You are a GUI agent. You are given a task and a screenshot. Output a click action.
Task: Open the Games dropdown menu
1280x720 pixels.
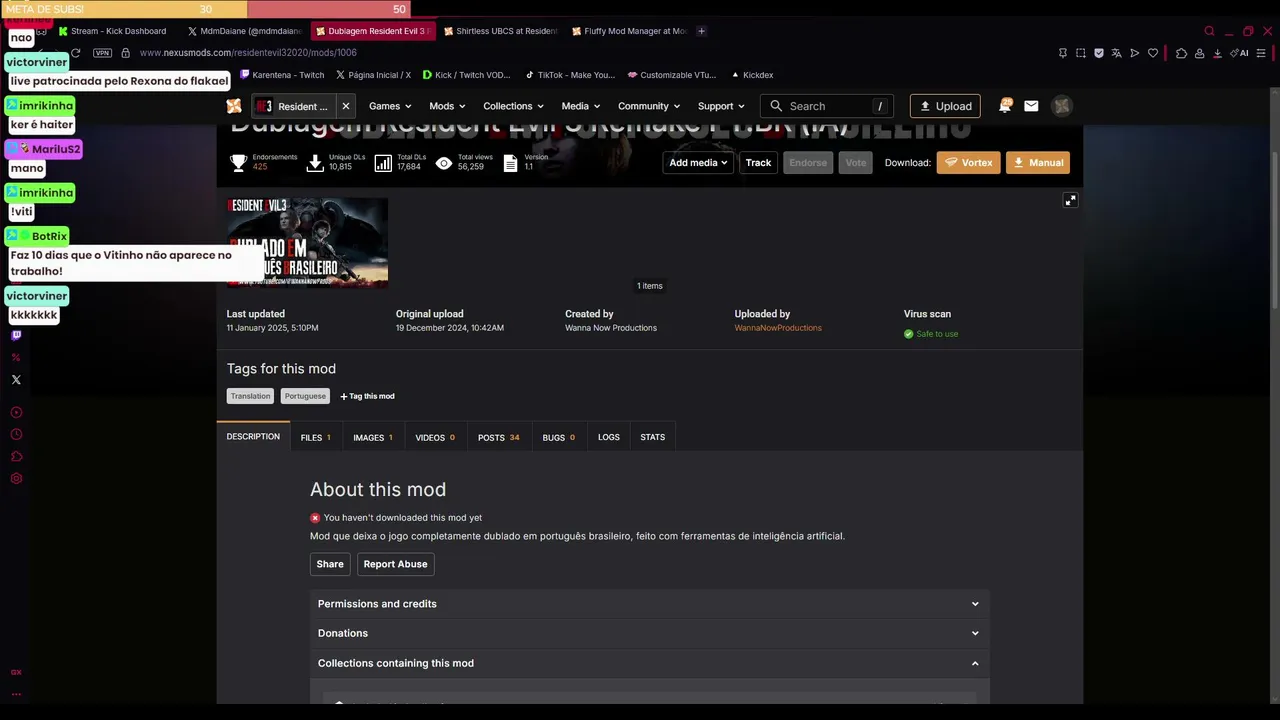[390, 106]
